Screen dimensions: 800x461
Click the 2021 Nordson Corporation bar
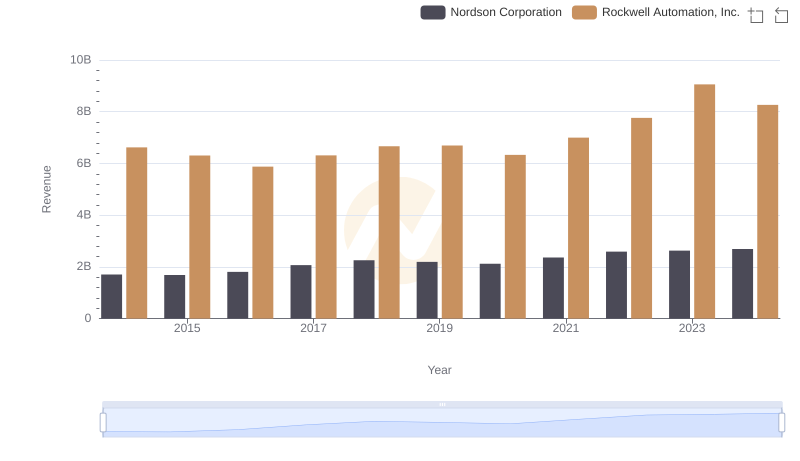click(553, 288)
